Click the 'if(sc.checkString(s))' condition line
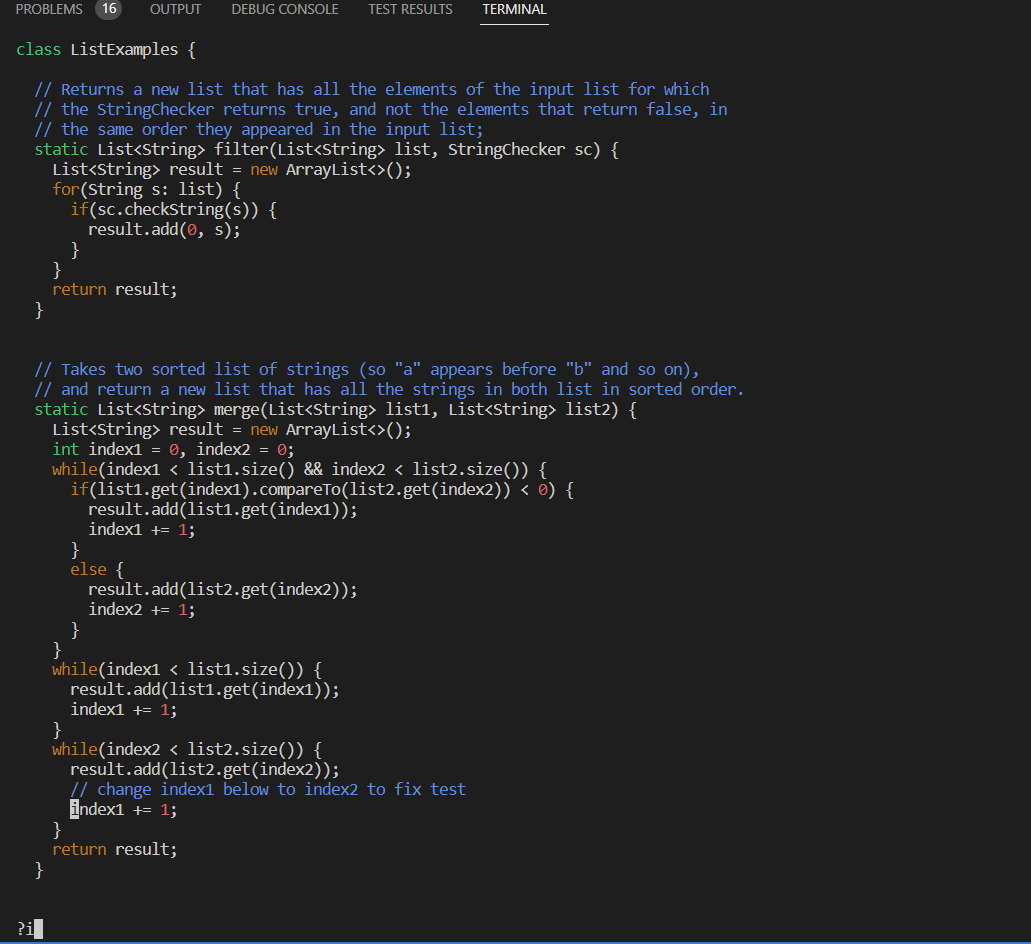 click(172, 209)
